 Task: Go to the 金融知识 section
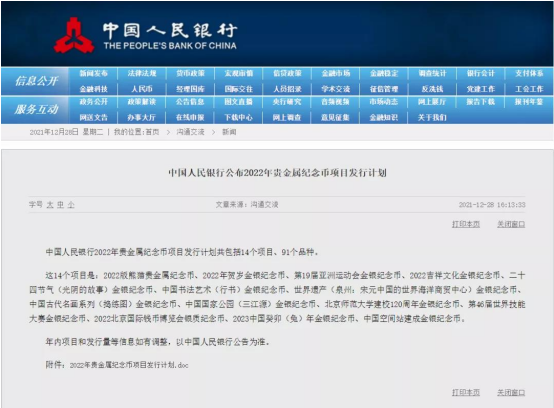384,117
